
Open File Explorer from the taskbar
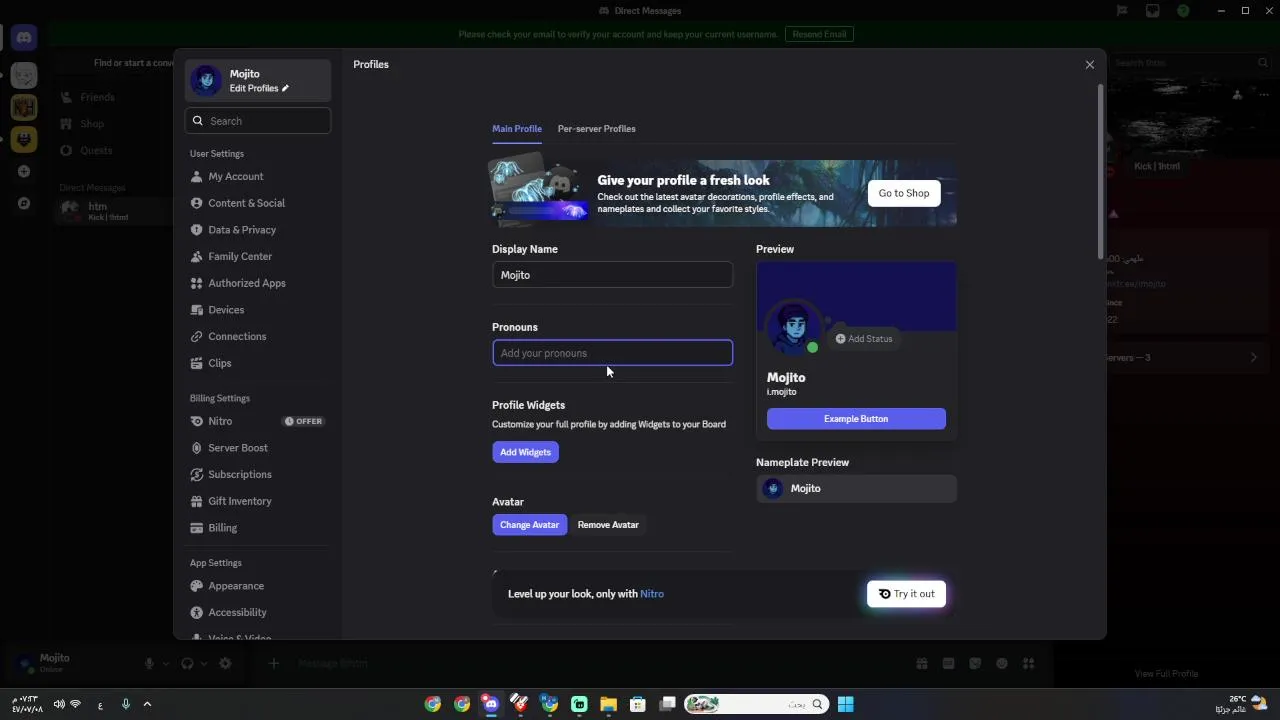point(608,704)
